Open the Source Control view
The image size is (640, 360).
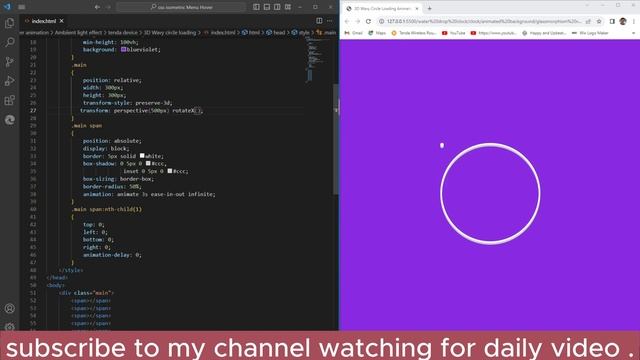(9, 62)
